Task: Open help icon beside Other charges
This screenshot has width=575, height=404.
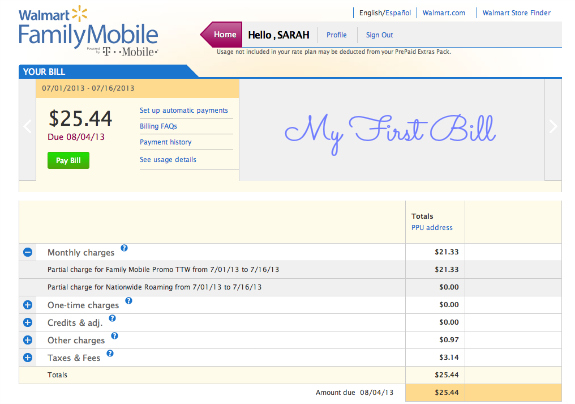Action: pyautogui.click(x=114, y=336)
